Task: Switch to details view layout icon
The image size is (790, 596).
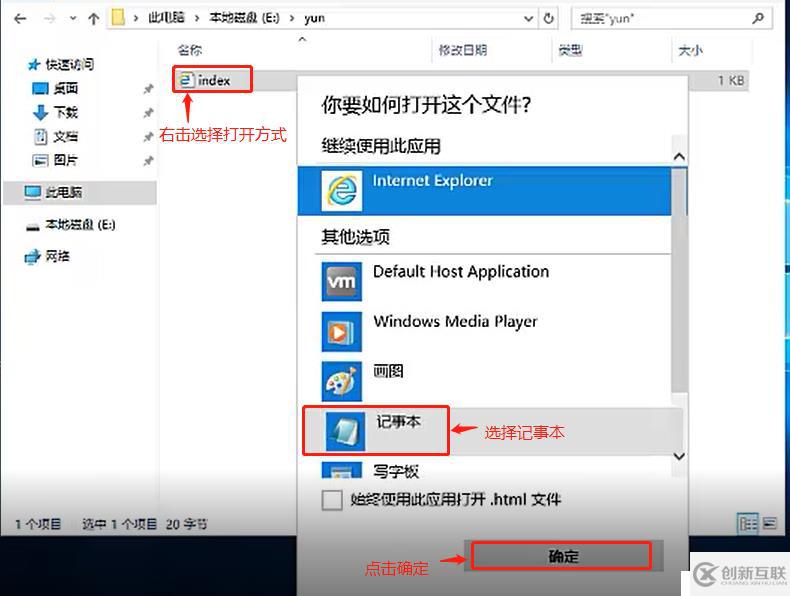Action: click(x=748, y=524)
